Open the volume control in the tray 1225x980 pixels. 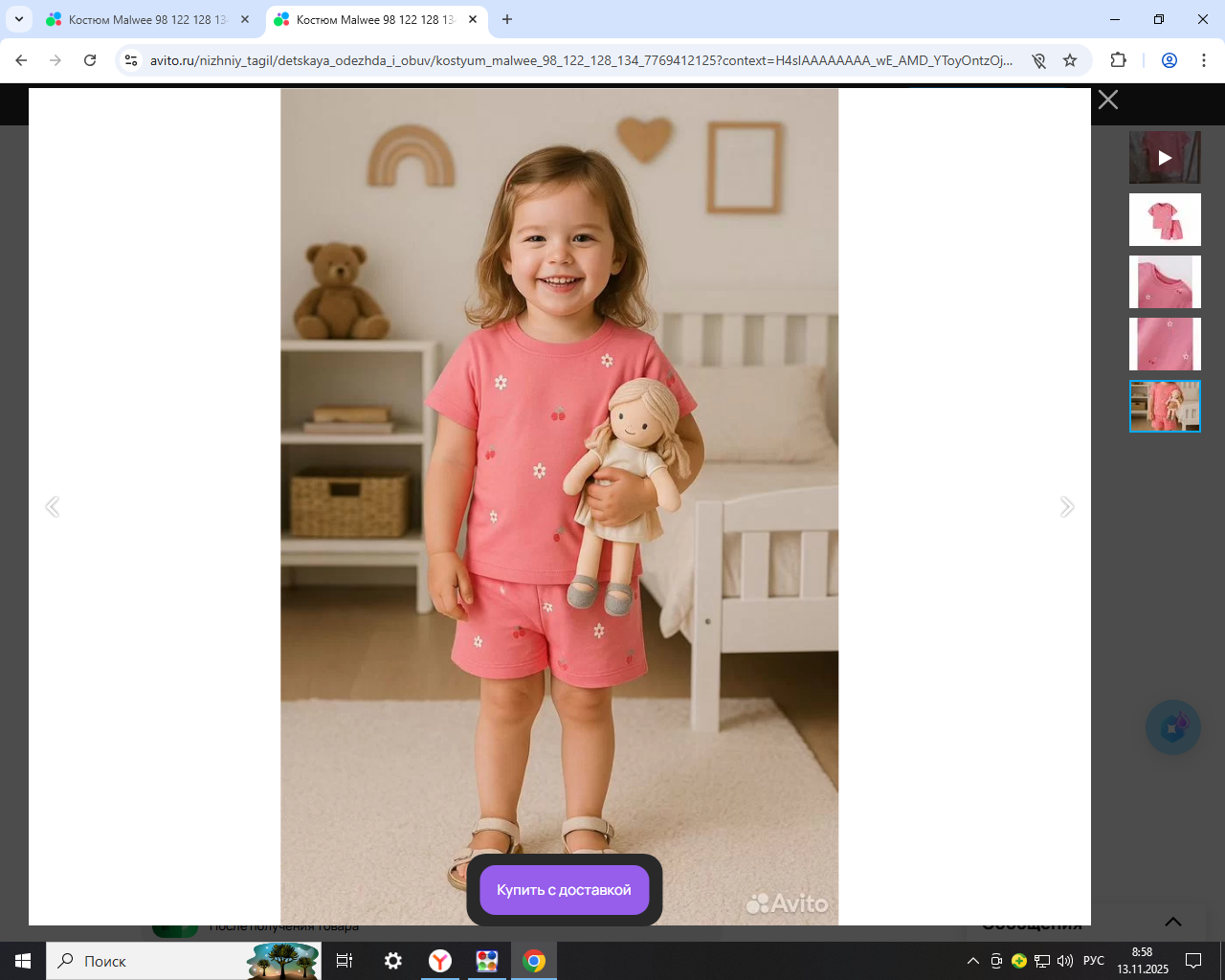pyautogui.click(x=1065, y=961)
